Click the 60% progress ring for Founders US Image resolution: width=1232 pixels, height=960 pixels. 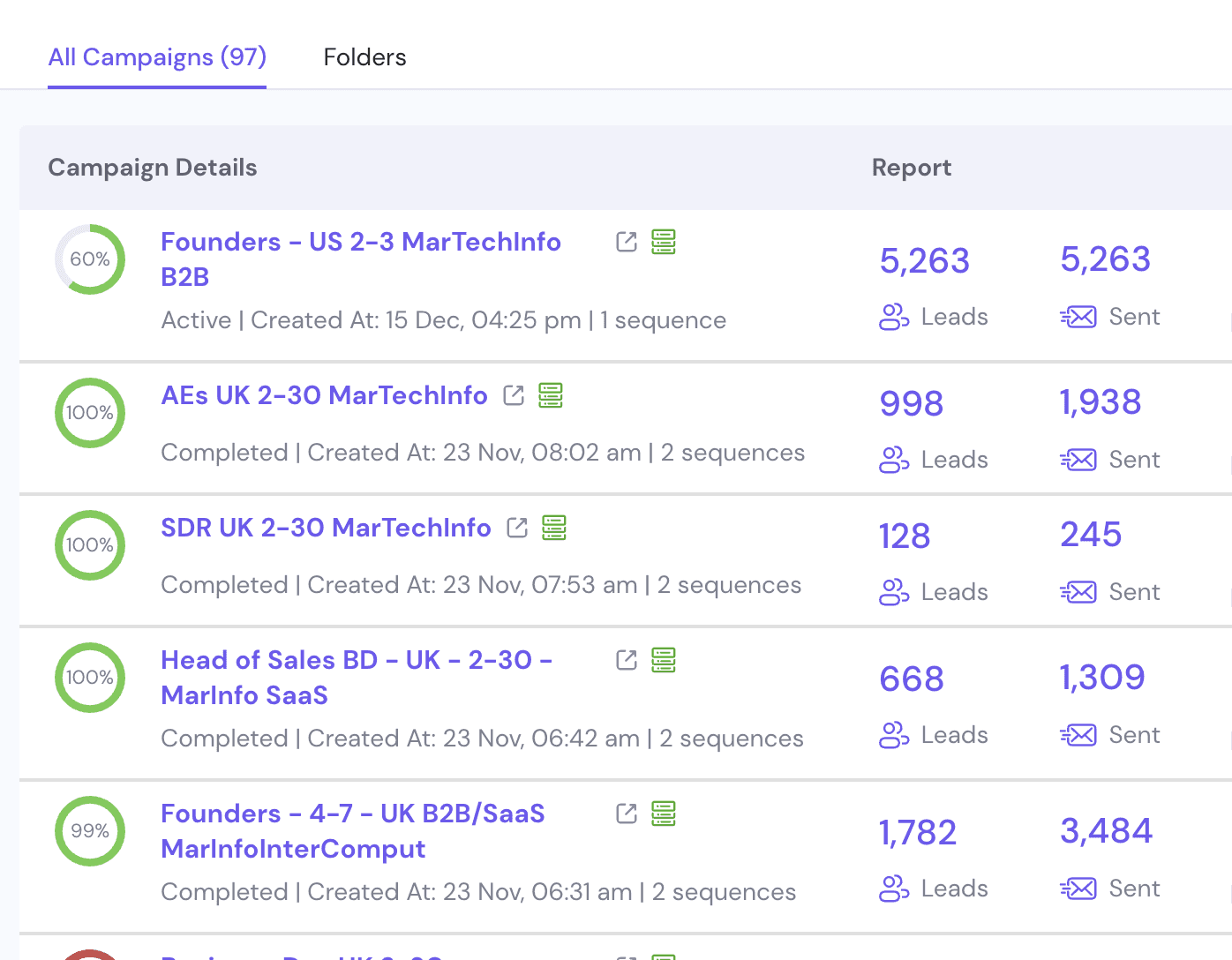click(89, 259)
